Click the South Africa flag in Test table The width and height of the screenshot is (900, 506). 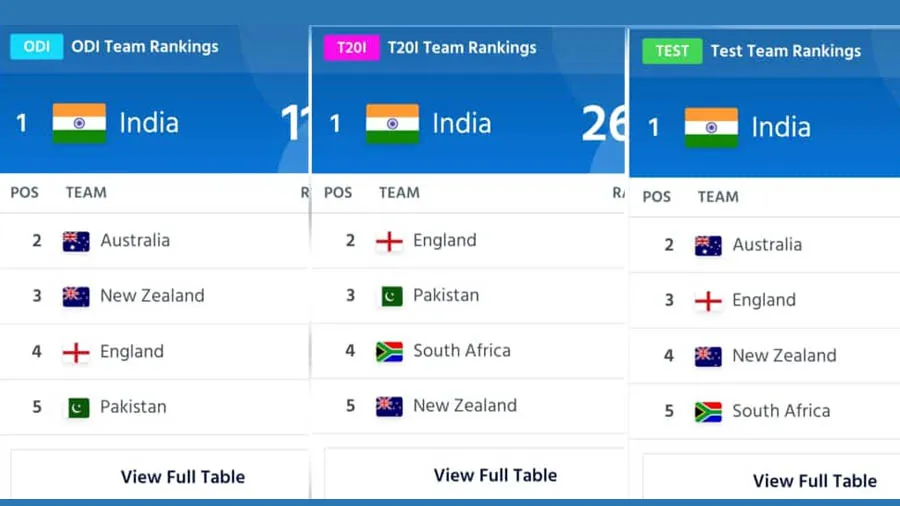708,411
